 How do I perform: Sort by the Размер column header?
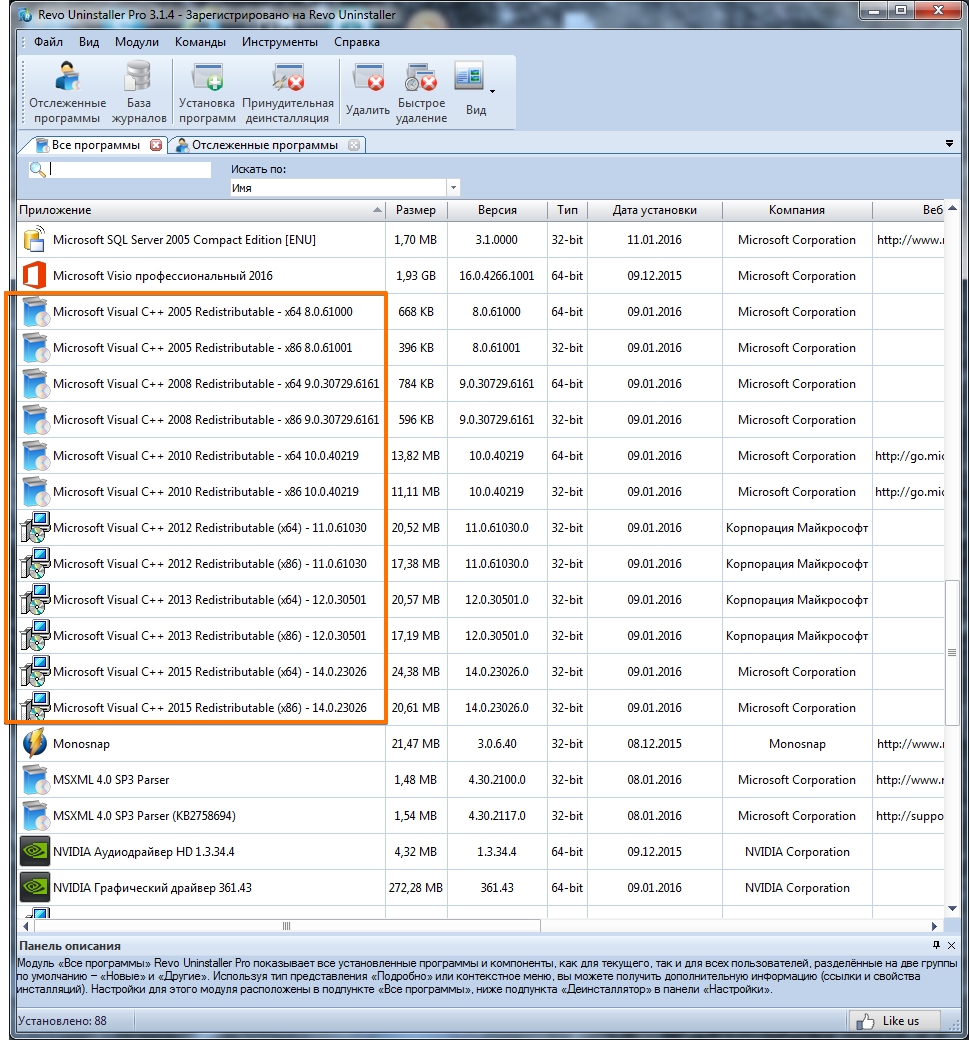coord(415,210)
